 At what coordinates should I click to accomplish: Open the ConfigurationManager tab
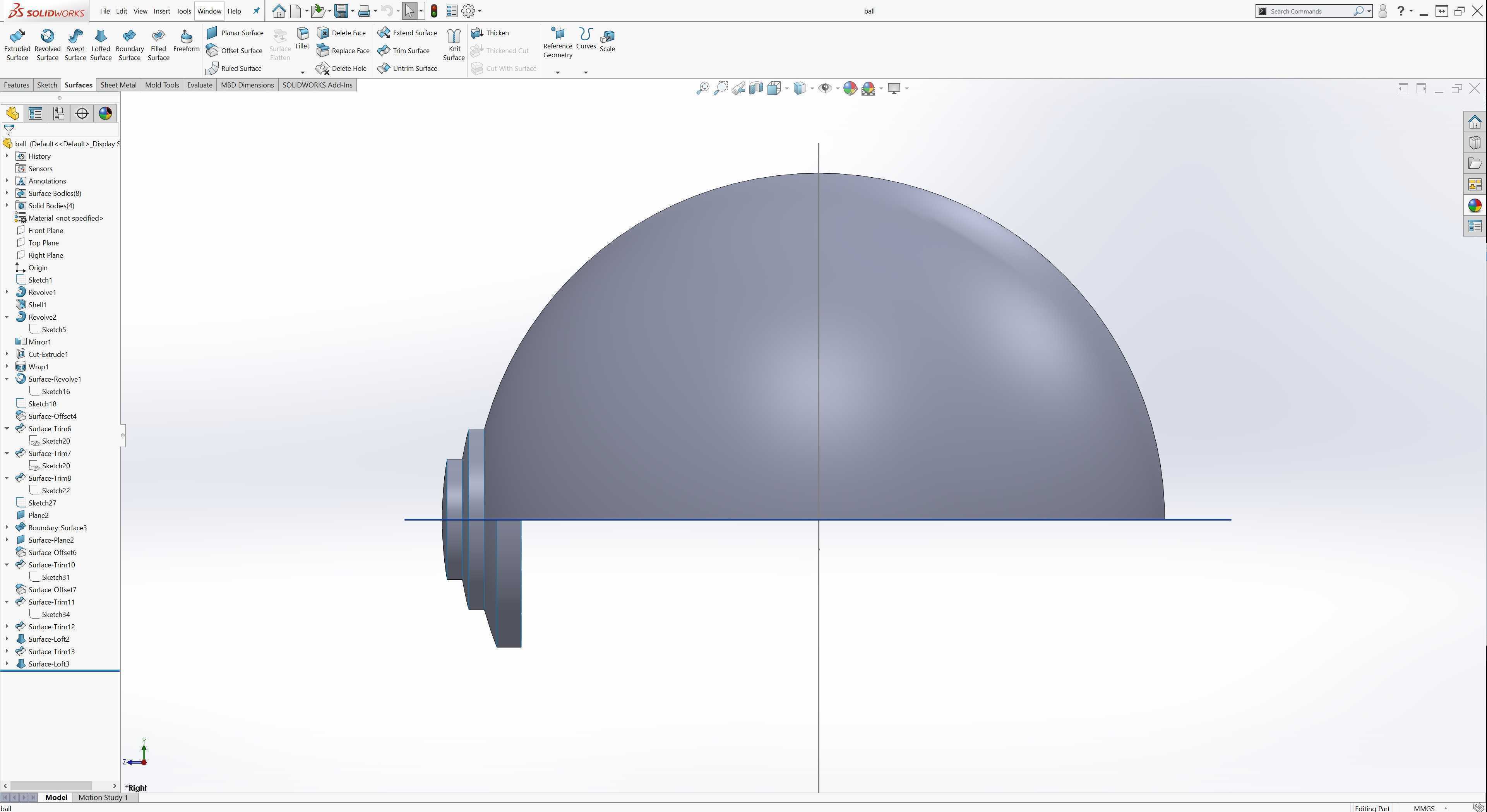pos(58,114)
